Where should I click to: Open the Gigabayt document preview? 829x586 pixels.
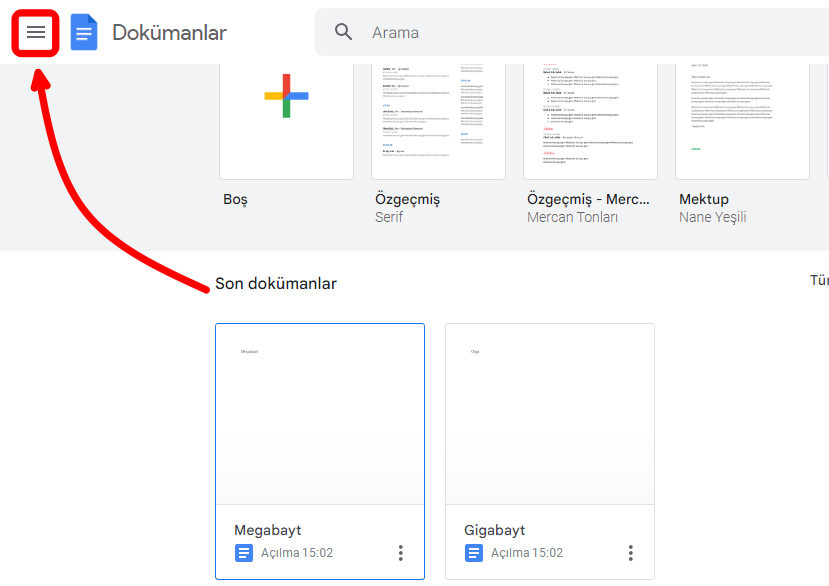click(550, 414)
